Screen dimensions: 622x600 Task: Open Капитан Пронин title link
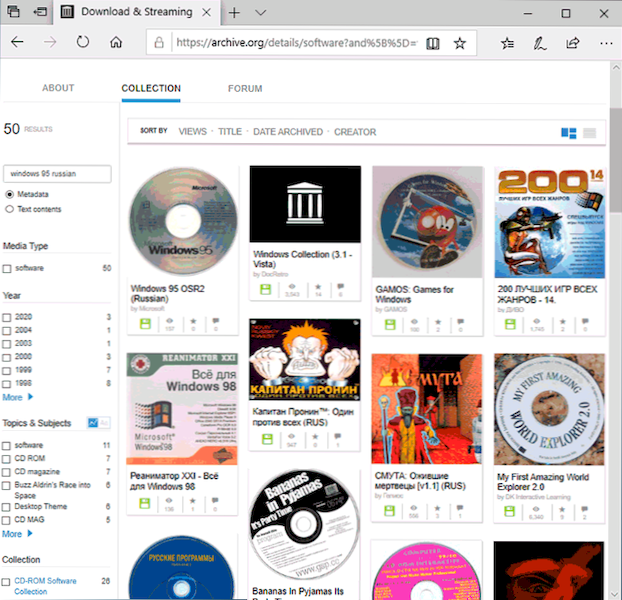coord(303,417)
